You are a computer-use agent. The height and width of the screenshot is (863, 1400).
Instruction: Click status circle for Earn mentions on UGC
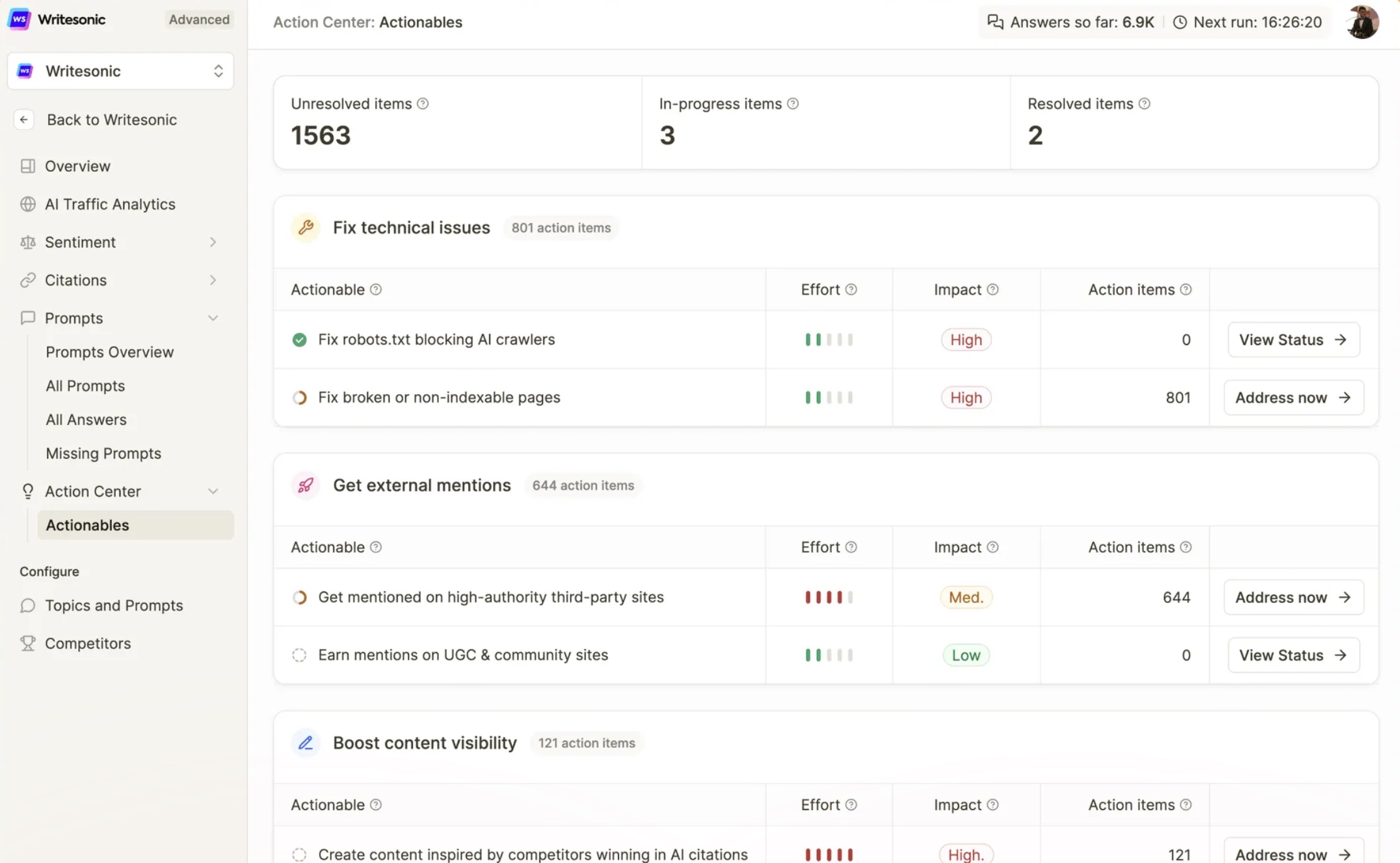click(299, 655)
